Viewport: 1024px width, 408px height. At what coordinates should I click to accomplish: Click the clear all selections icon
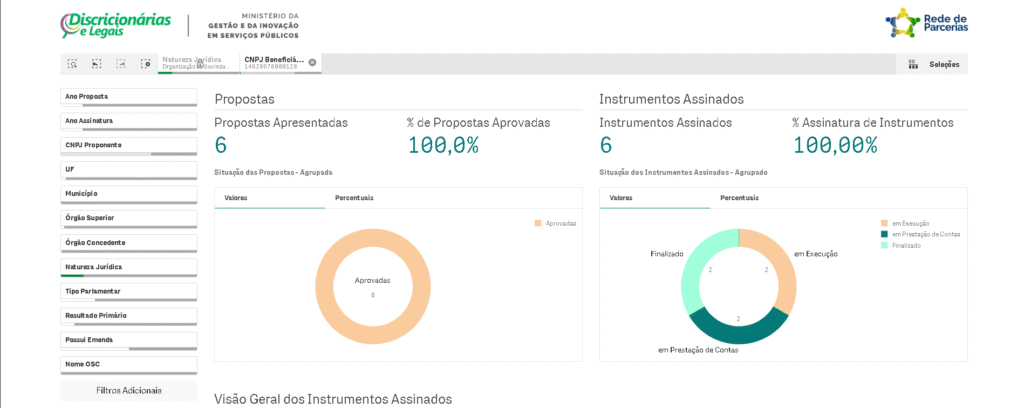click(145, 64)
